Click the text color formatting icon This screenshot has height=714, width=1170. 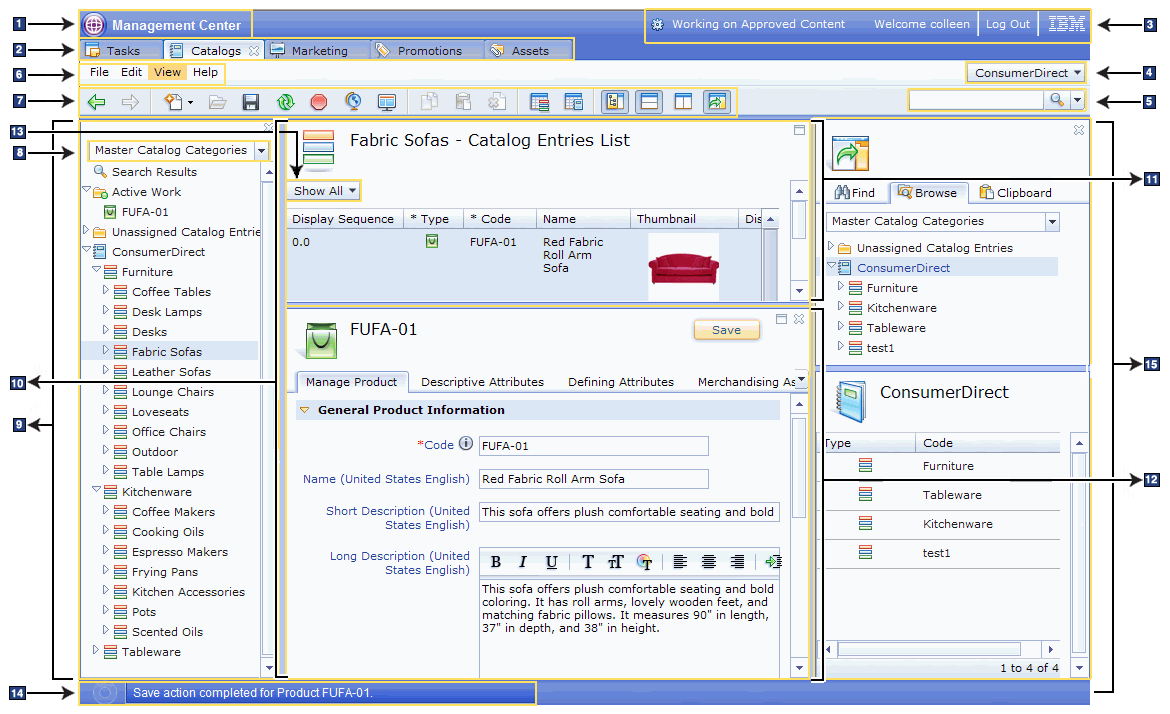point(644,562)
